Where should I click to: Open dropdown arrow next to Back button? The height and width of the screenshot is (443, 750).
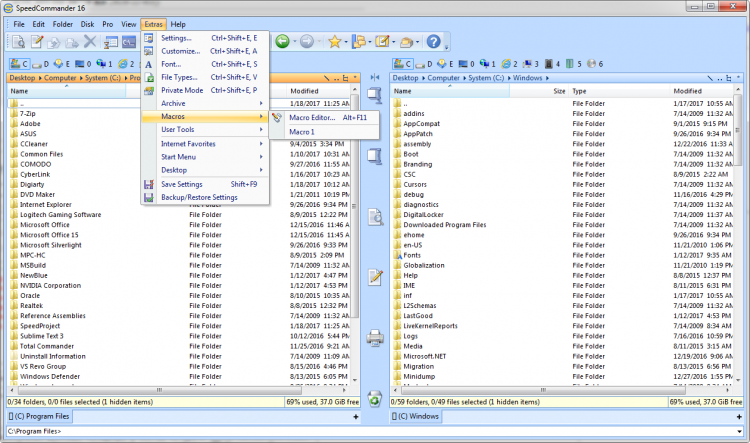click(294, 42)
